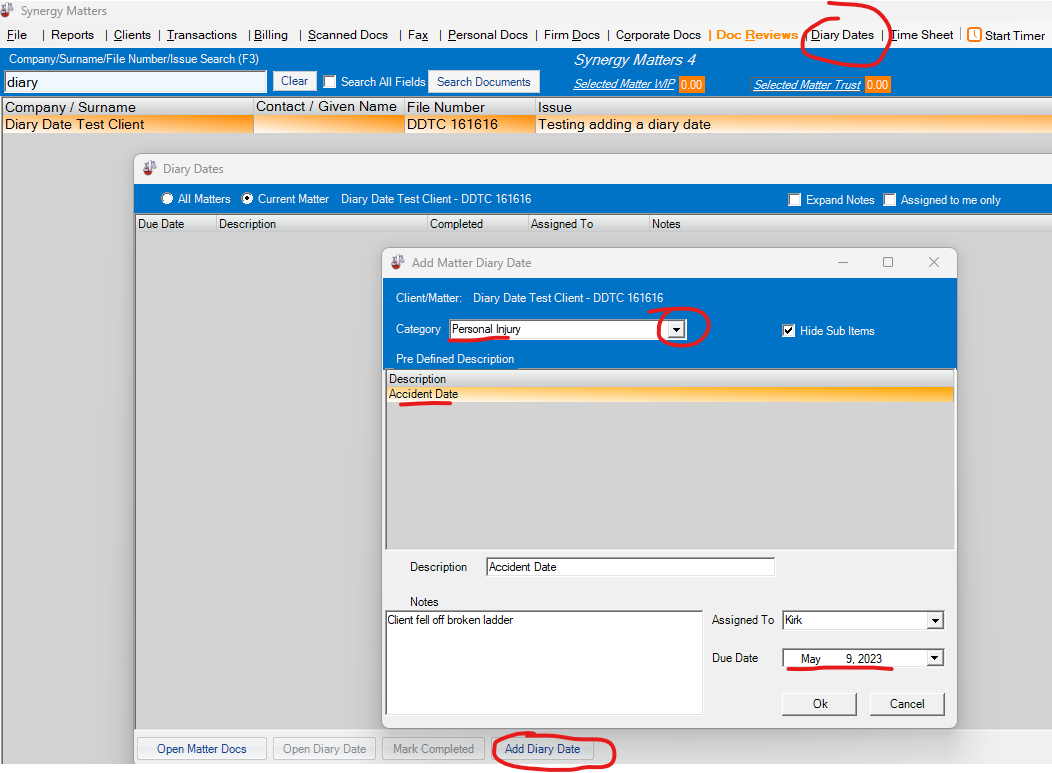
Task: Open the Selected Matter WIP link
Action: 624,85
